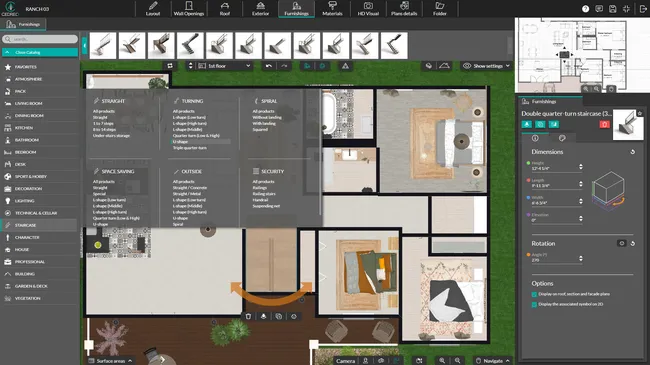Select the Staircase category
This screenshot has width=650, height=365.
25,225
